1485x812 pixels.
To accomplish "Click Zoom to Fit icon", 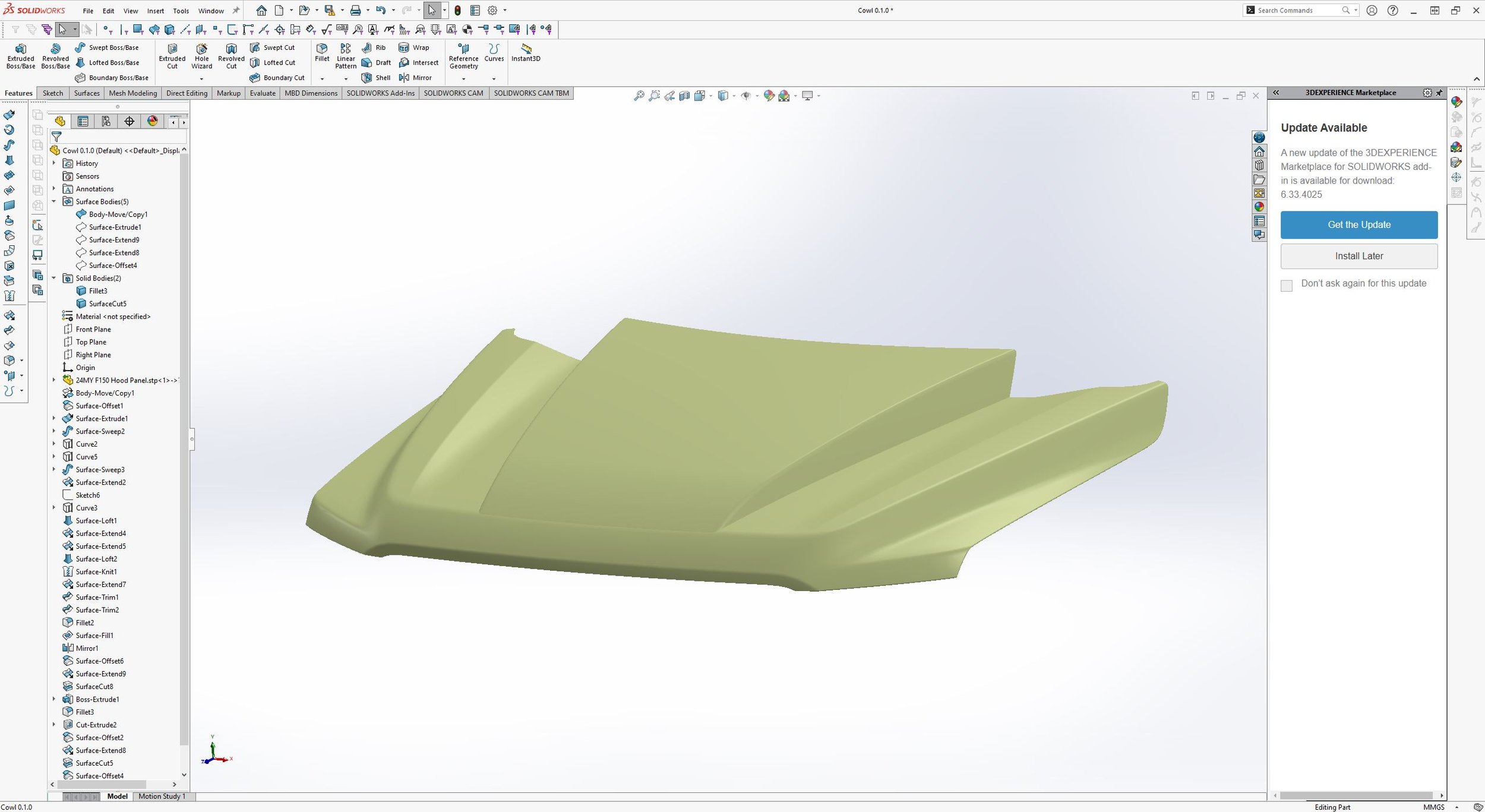I will click(x=639, y=96).
